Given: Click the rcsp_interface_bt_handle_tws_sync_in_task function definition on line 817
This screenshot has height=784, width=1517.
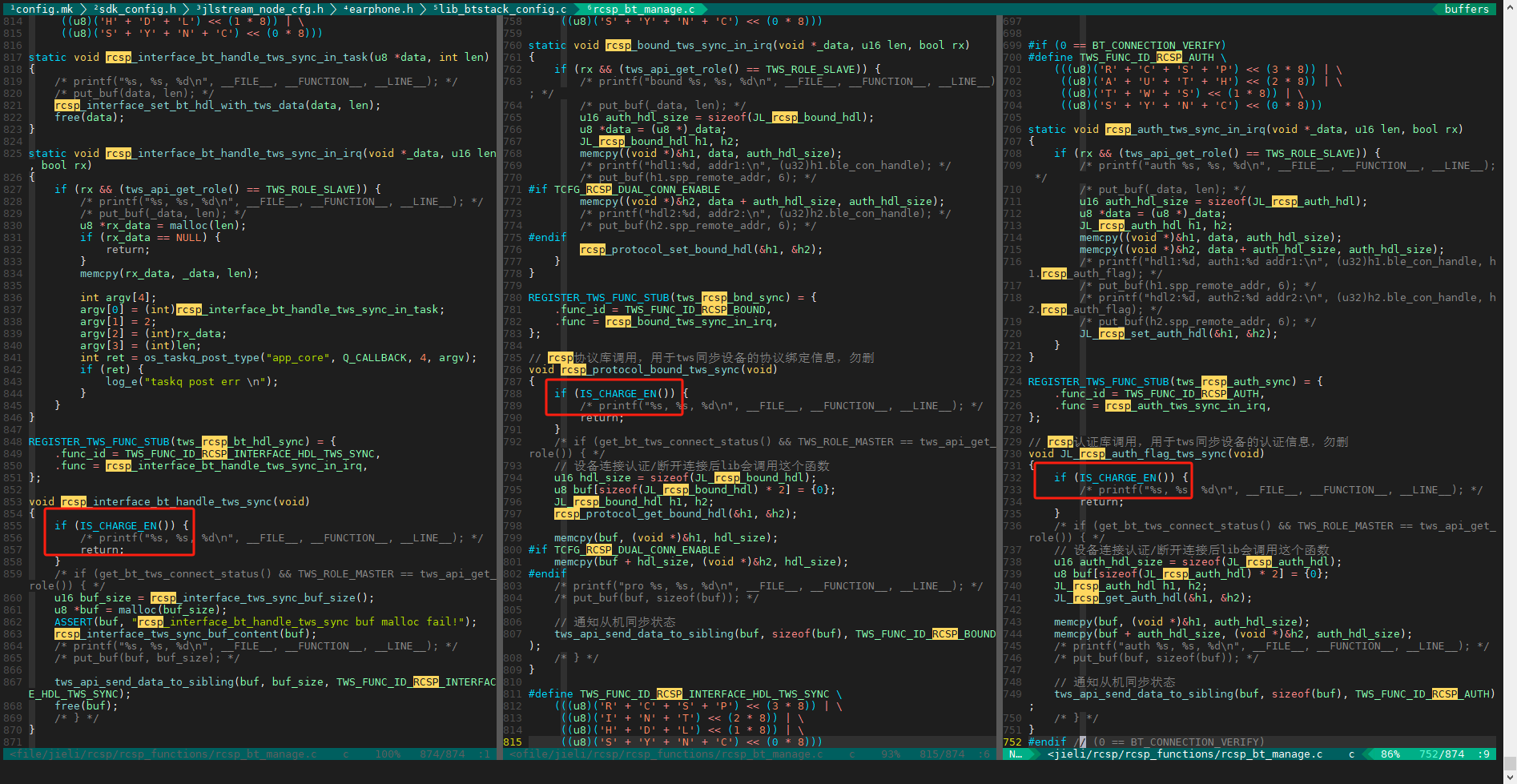Looking at the screenshot, I should tap(259, 57).
